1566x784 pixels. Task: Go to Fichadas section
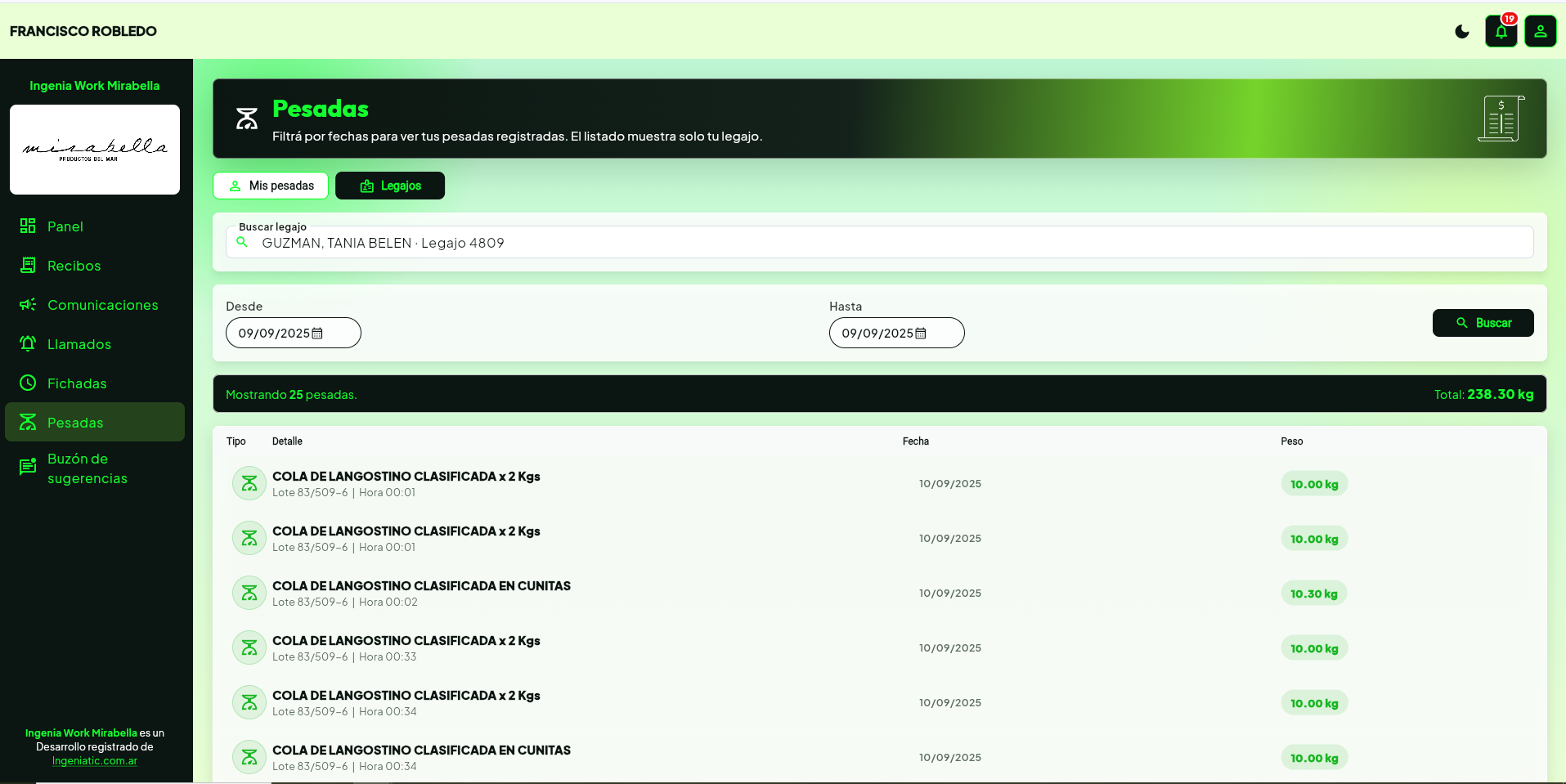[x=95, y=383]
